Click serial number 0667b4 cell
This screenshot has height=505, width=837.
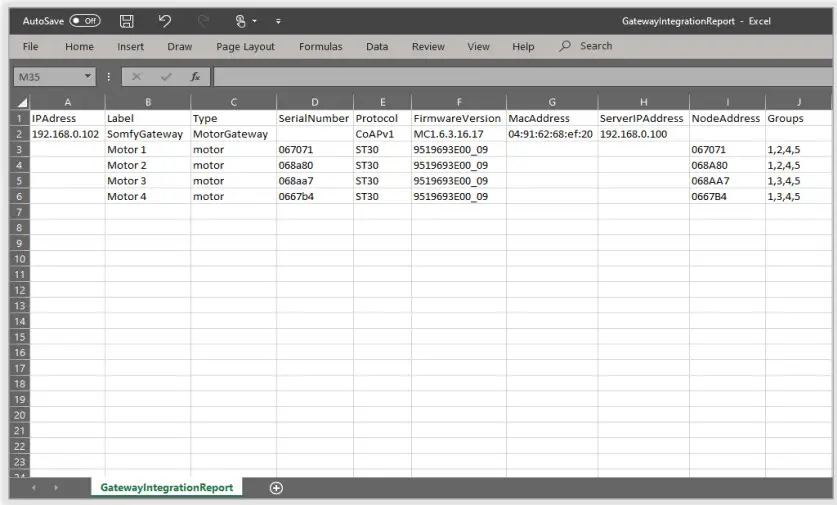[314, 196]
